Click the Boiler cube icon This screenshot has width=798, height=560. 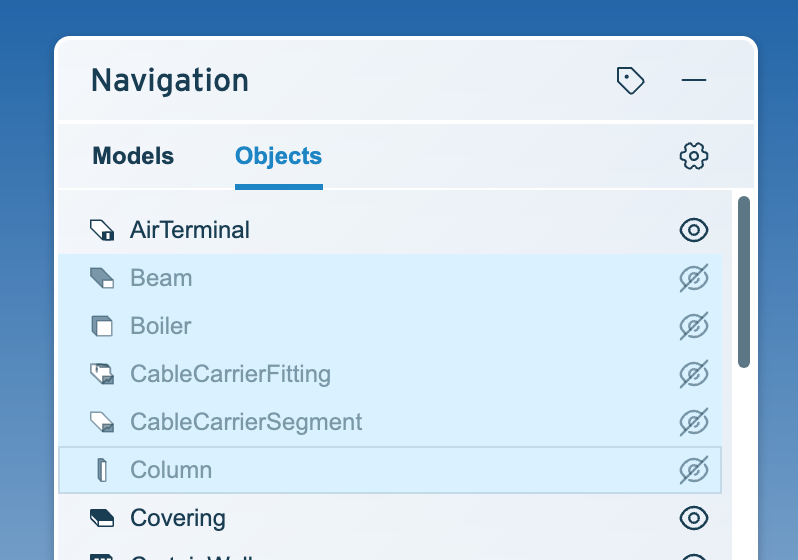click(102, 326)
